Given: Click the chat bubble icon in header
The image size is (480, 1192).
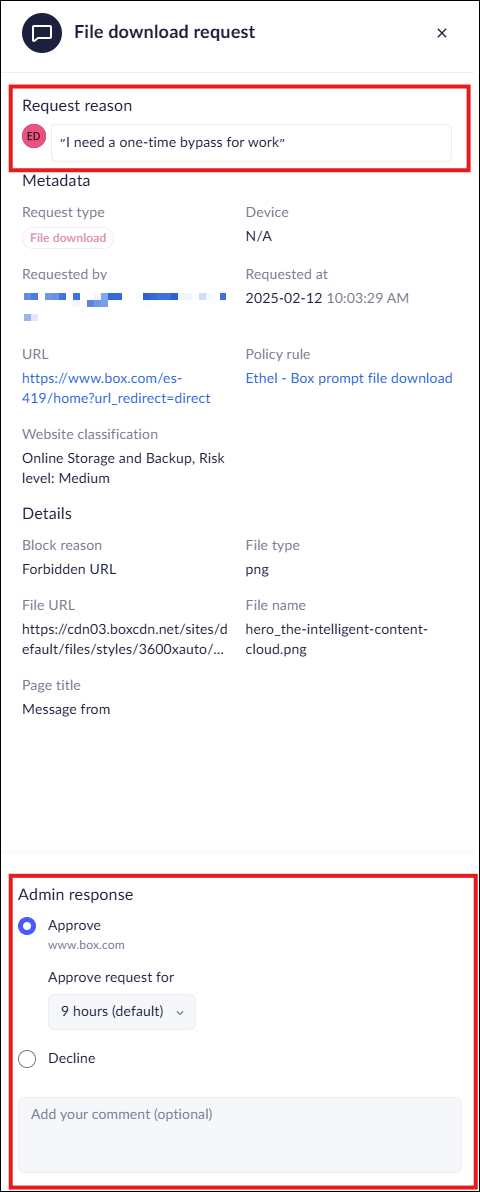Looking at the screenshot, I should click(x=42, y=33).
